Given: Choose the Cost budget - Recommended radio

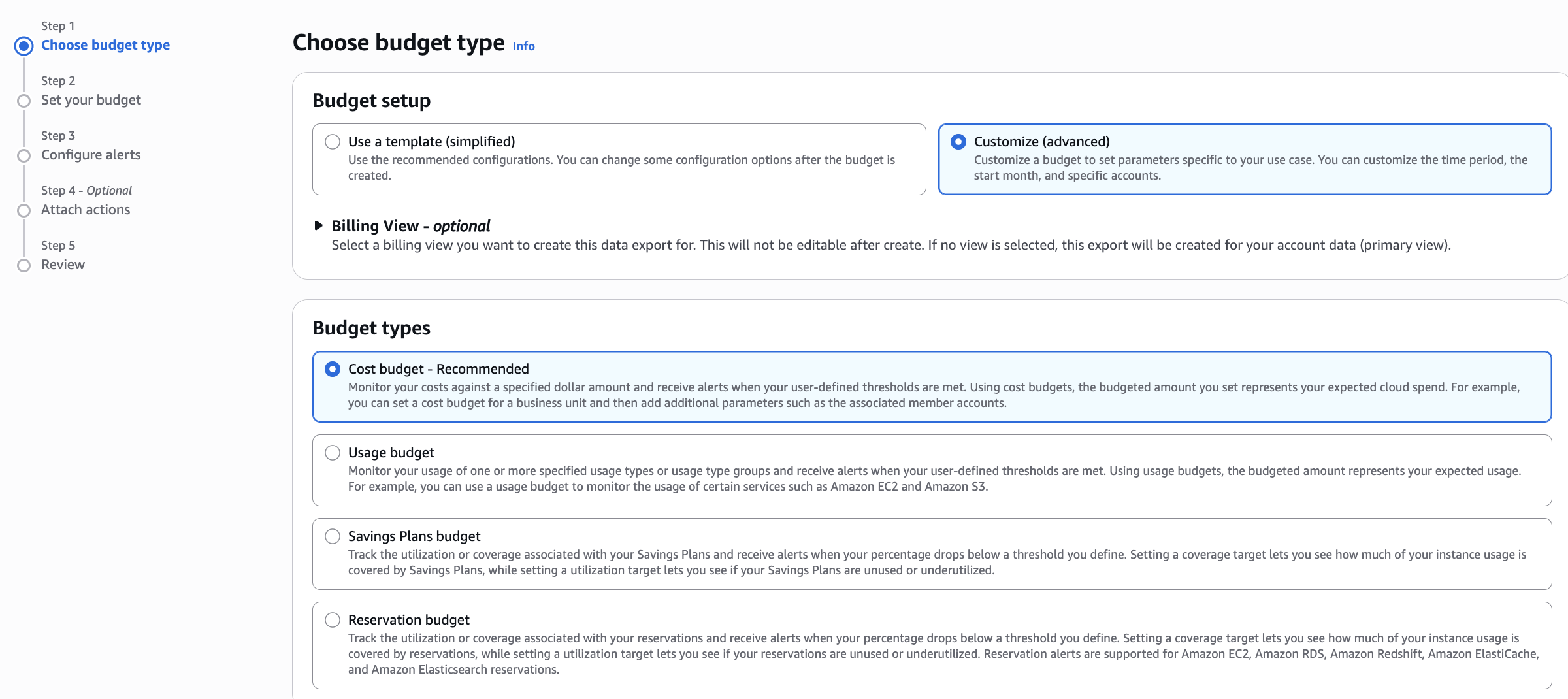Looking at the screenshot, I should coord(333,369).
